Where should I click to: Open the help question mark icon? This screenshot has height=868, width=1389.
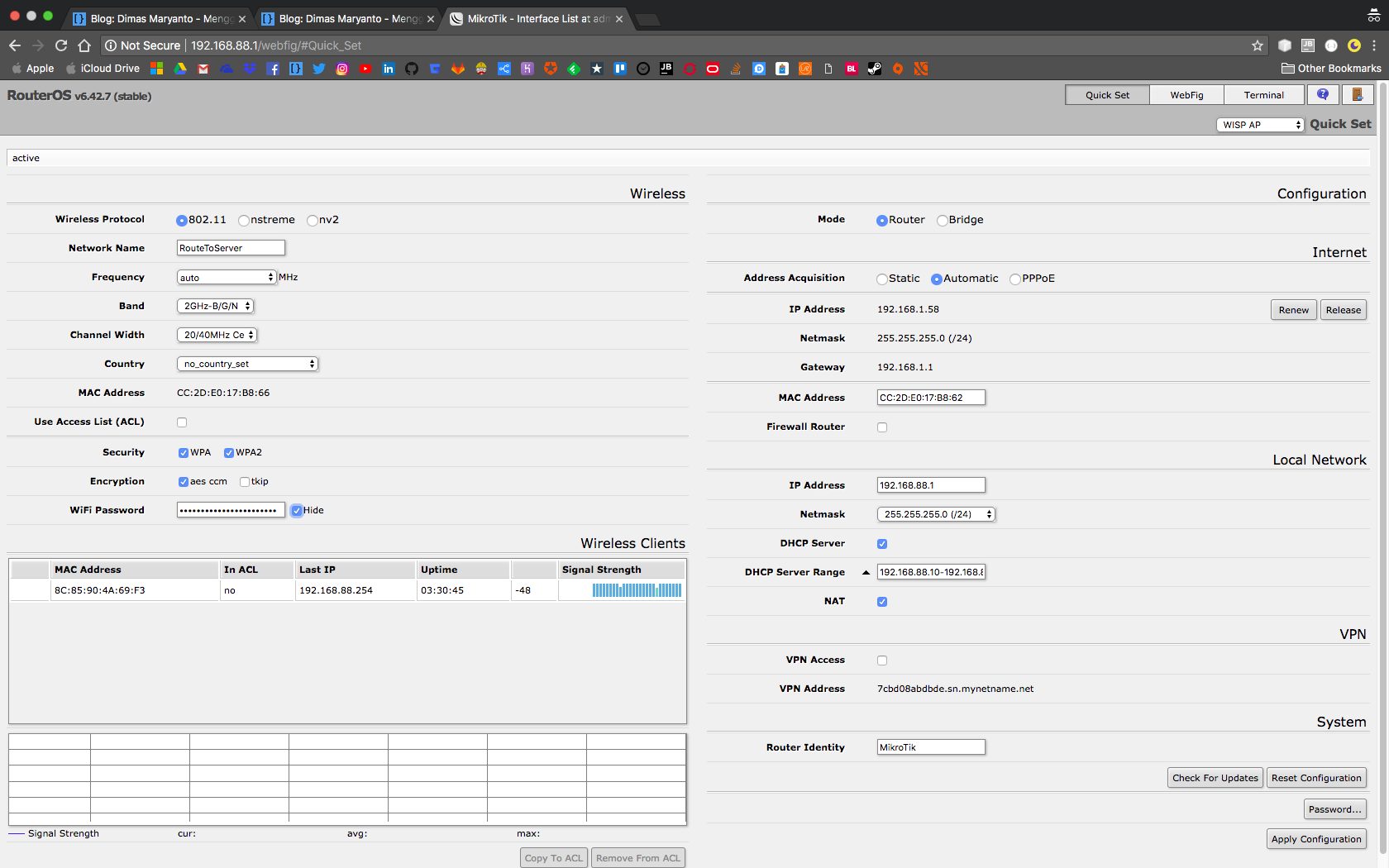[x=1323, y=94]
